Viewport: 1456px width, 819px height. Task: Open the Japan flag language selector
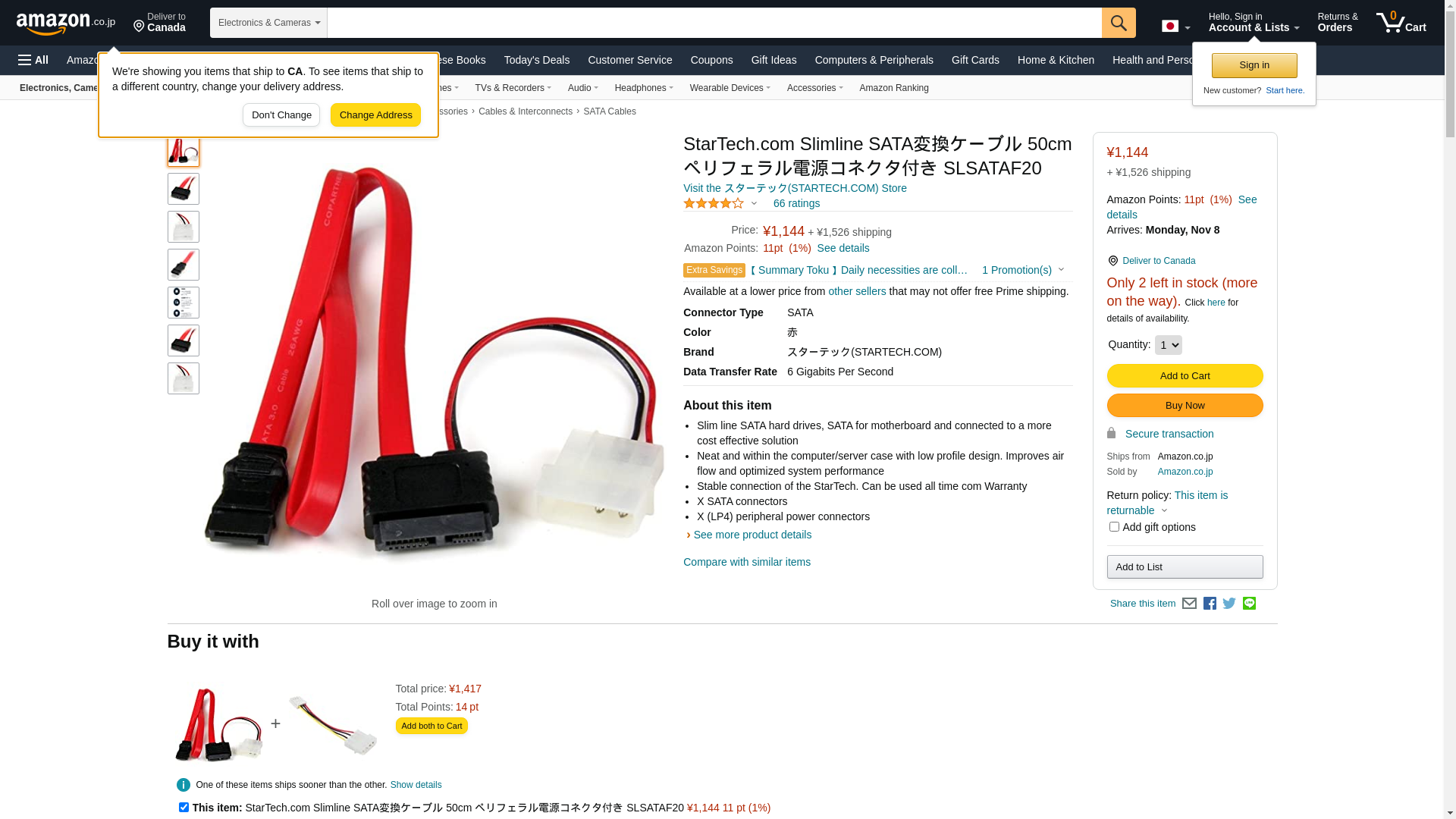[x=1175, y=27]
